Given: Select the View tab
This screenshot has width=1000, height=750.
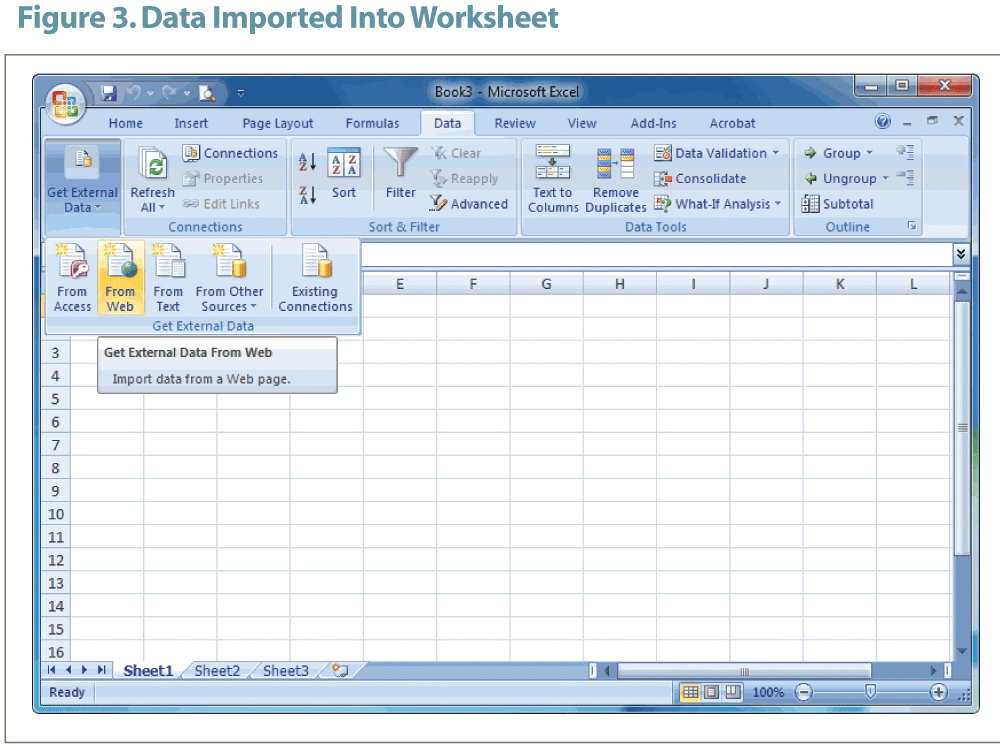Looking at the screenshot, I should (582, 123).
